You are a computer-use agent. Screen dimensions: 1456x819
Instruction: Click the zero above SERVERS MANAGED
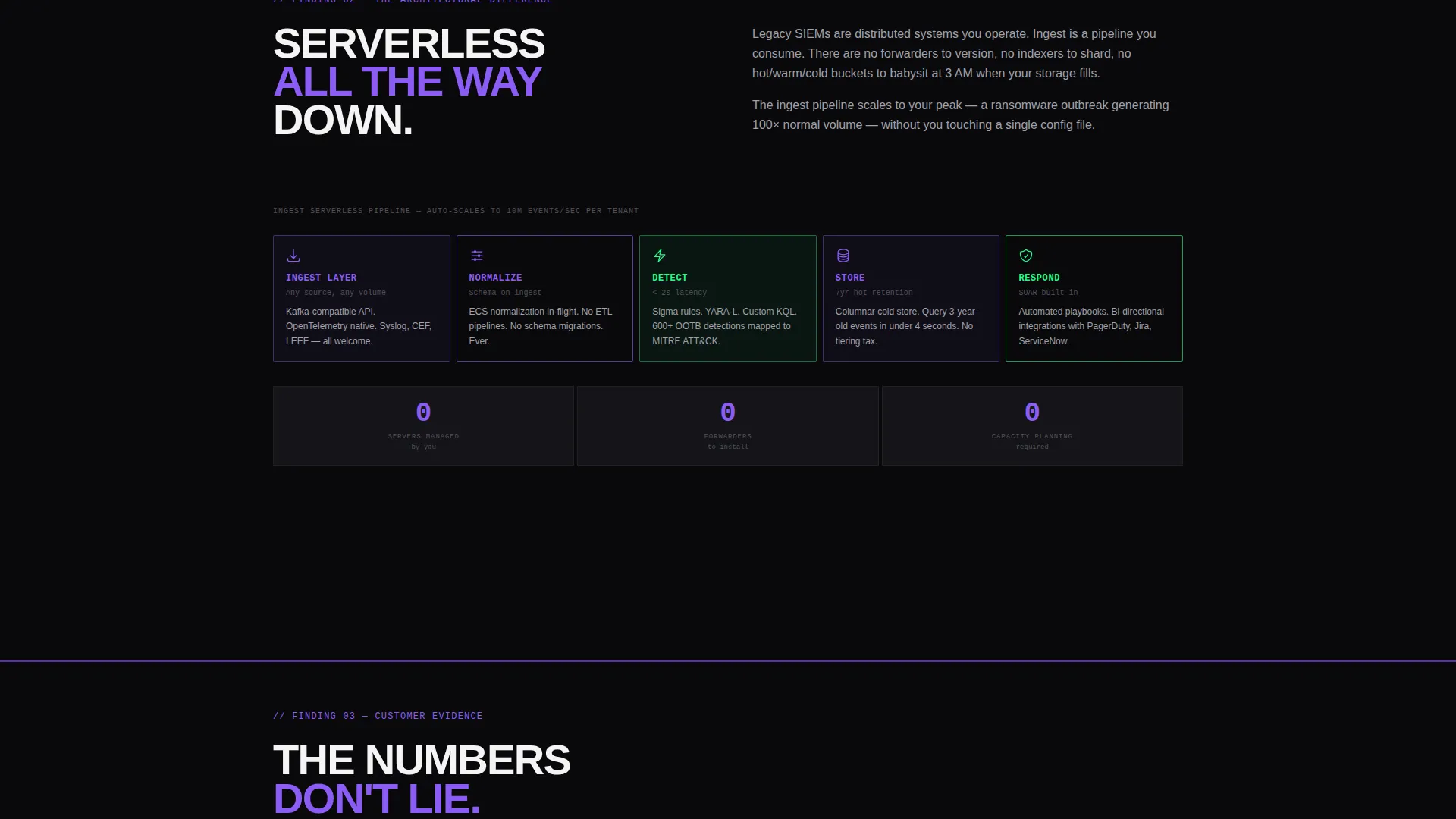click(423, 413)
